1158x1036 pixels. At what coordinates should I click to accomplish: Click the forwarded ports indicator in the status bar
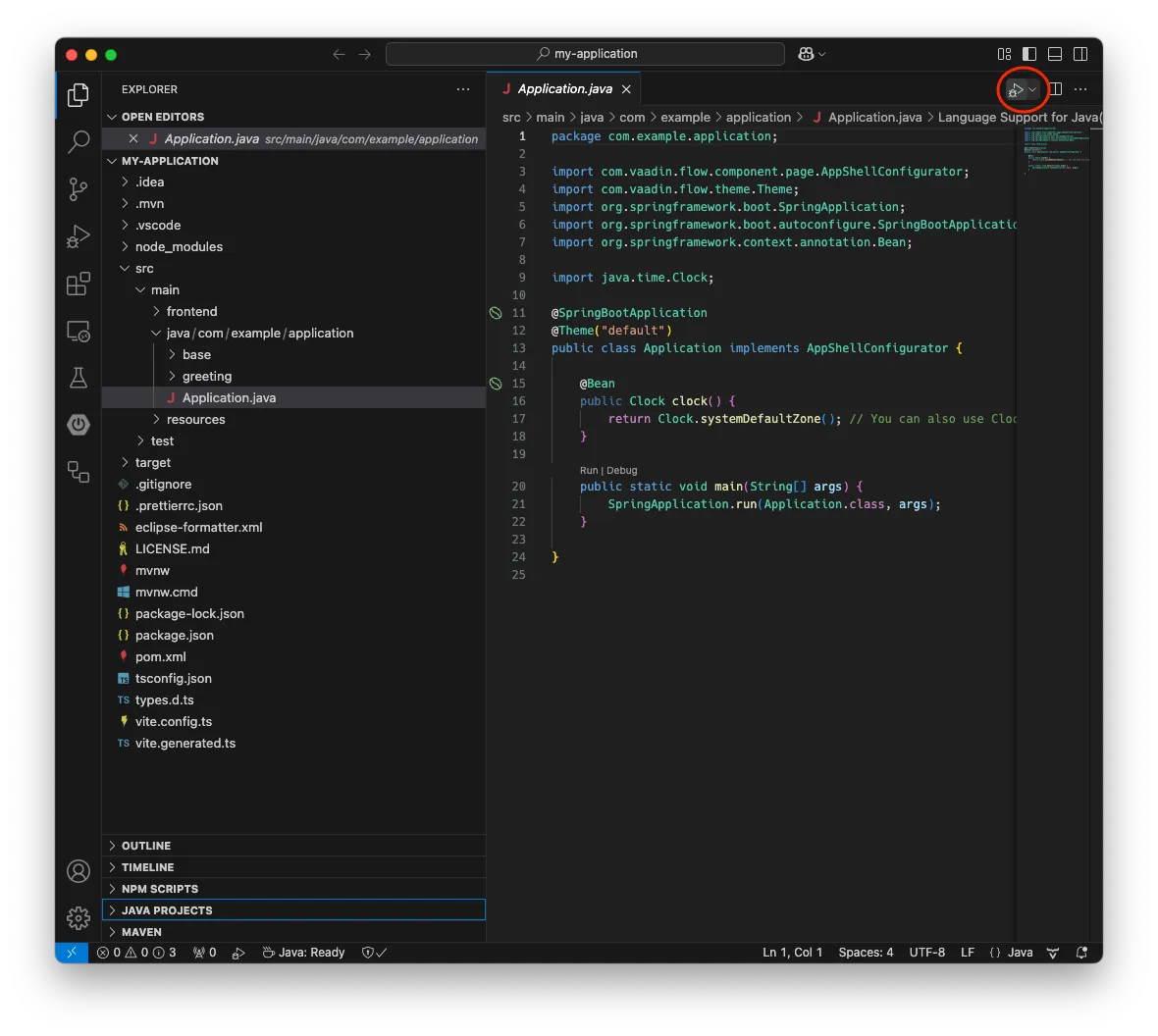[x=203, y=952]
